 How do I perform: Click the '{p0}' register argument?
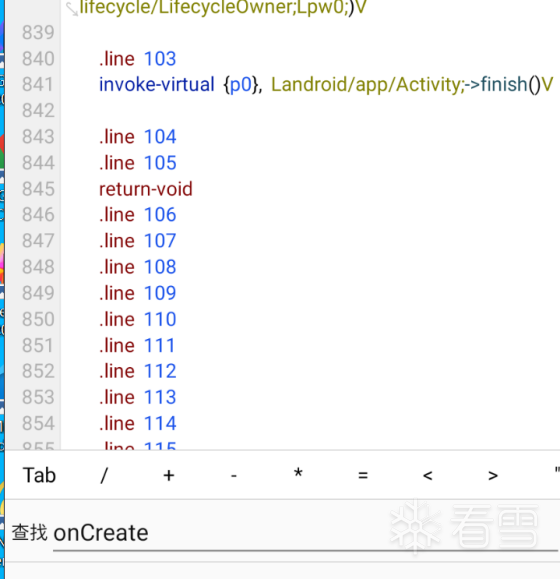tap(243, 85)
